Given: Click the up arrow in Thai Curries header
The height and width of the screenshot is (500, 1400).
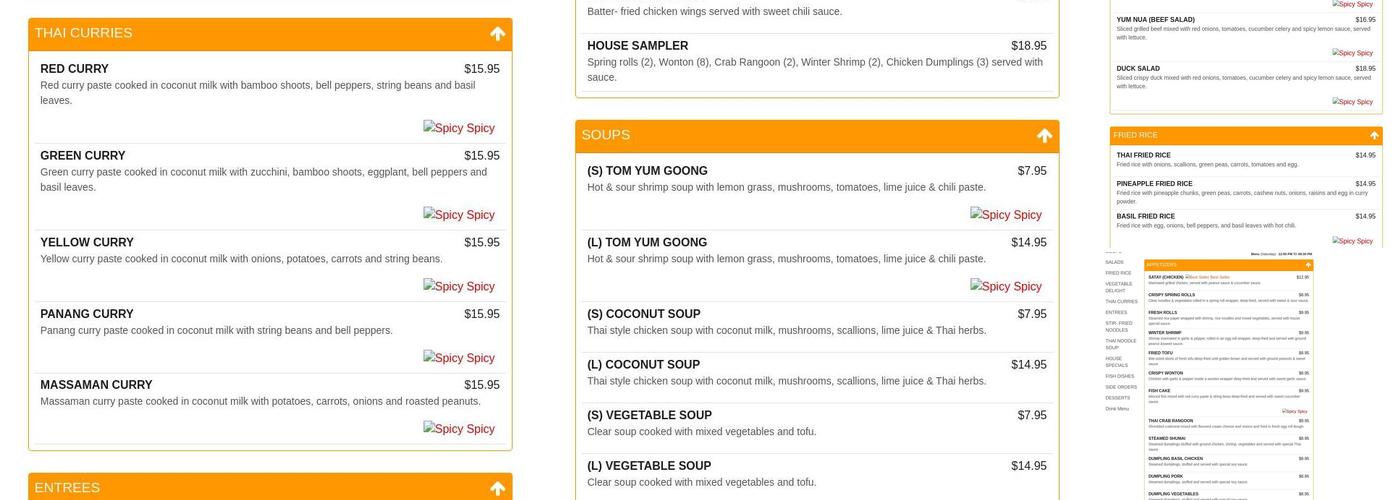Looking at the screenshot, I should click(497, 34).
